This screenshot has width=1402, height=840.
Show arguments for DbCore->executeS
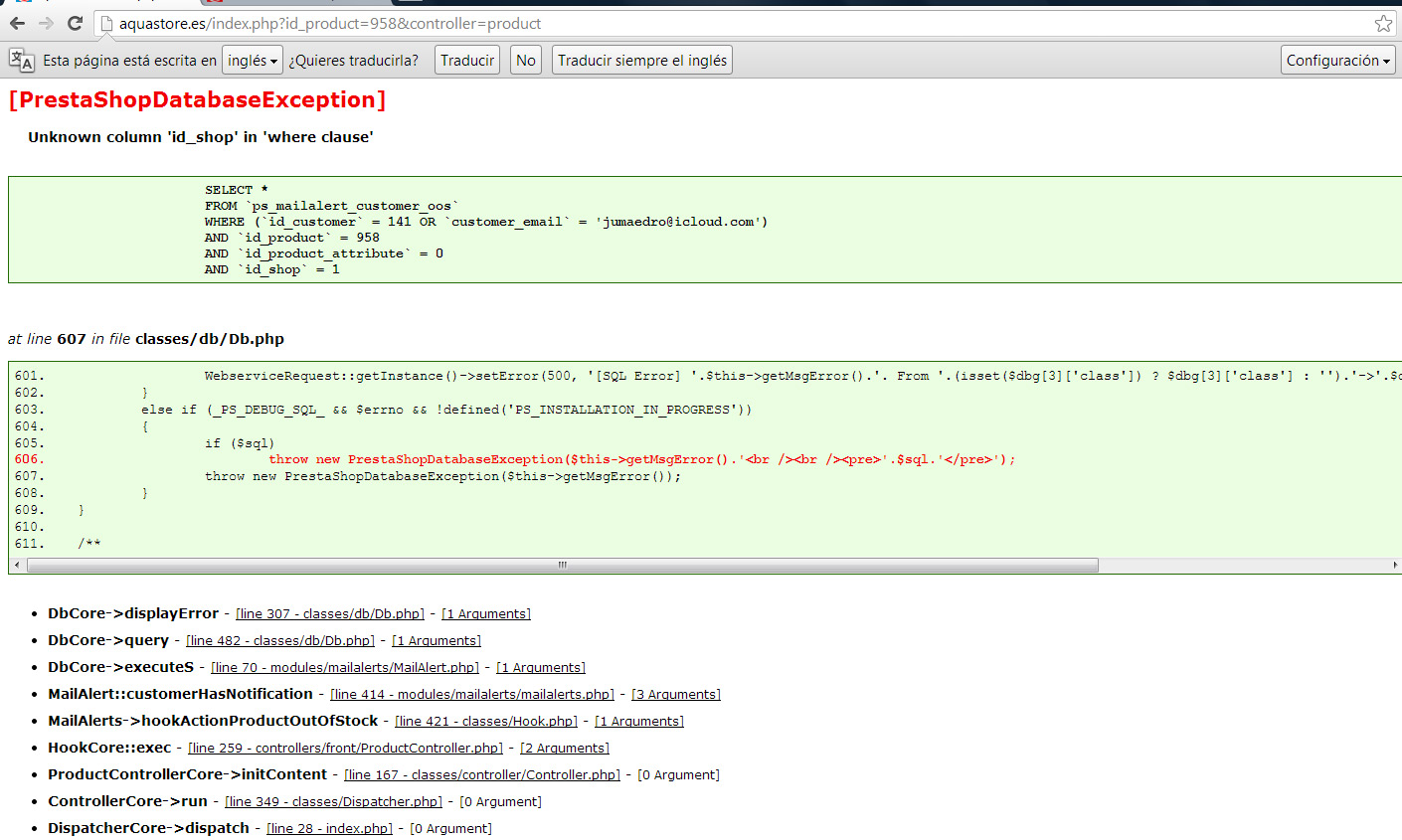pyautogui.click(x=541, y=668)
